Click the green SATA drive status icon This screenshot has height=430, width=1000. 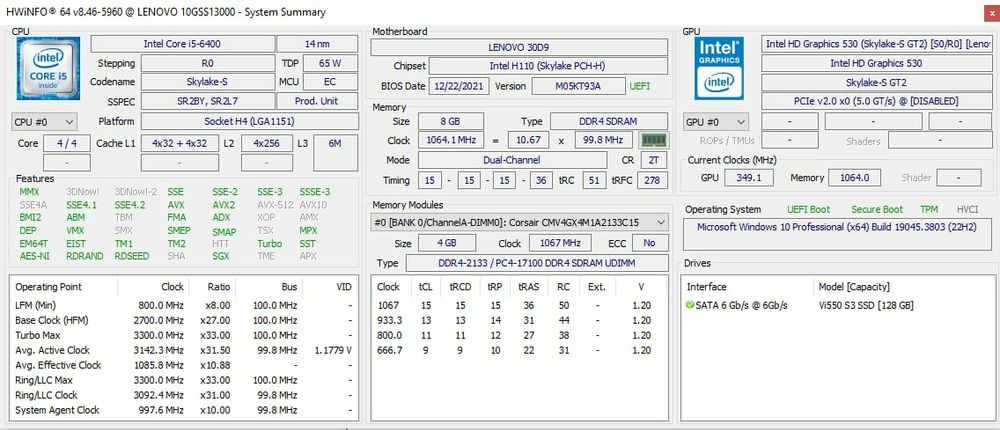point(689,306)
